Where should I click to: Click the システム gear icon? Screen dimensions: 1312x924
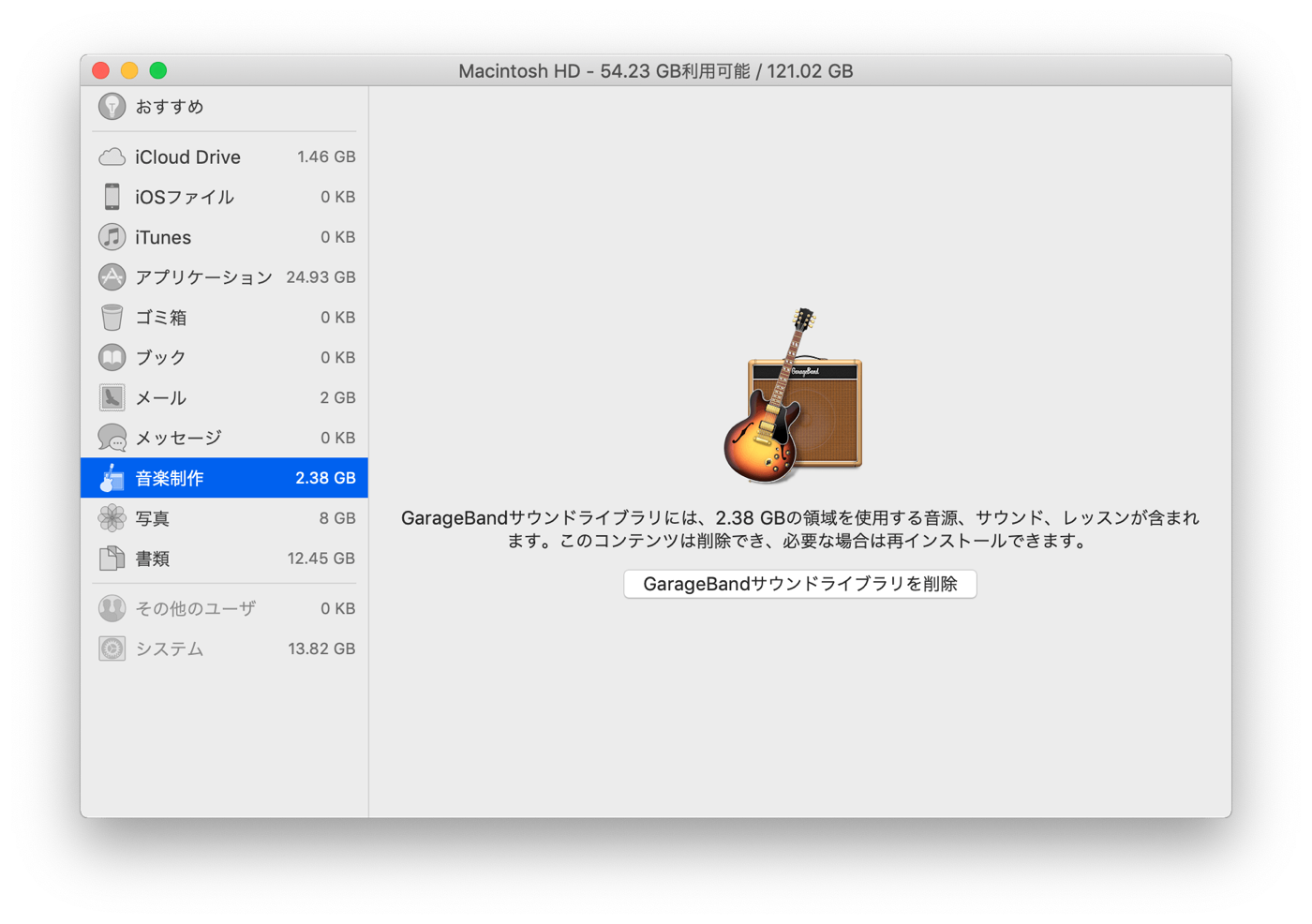112,648
